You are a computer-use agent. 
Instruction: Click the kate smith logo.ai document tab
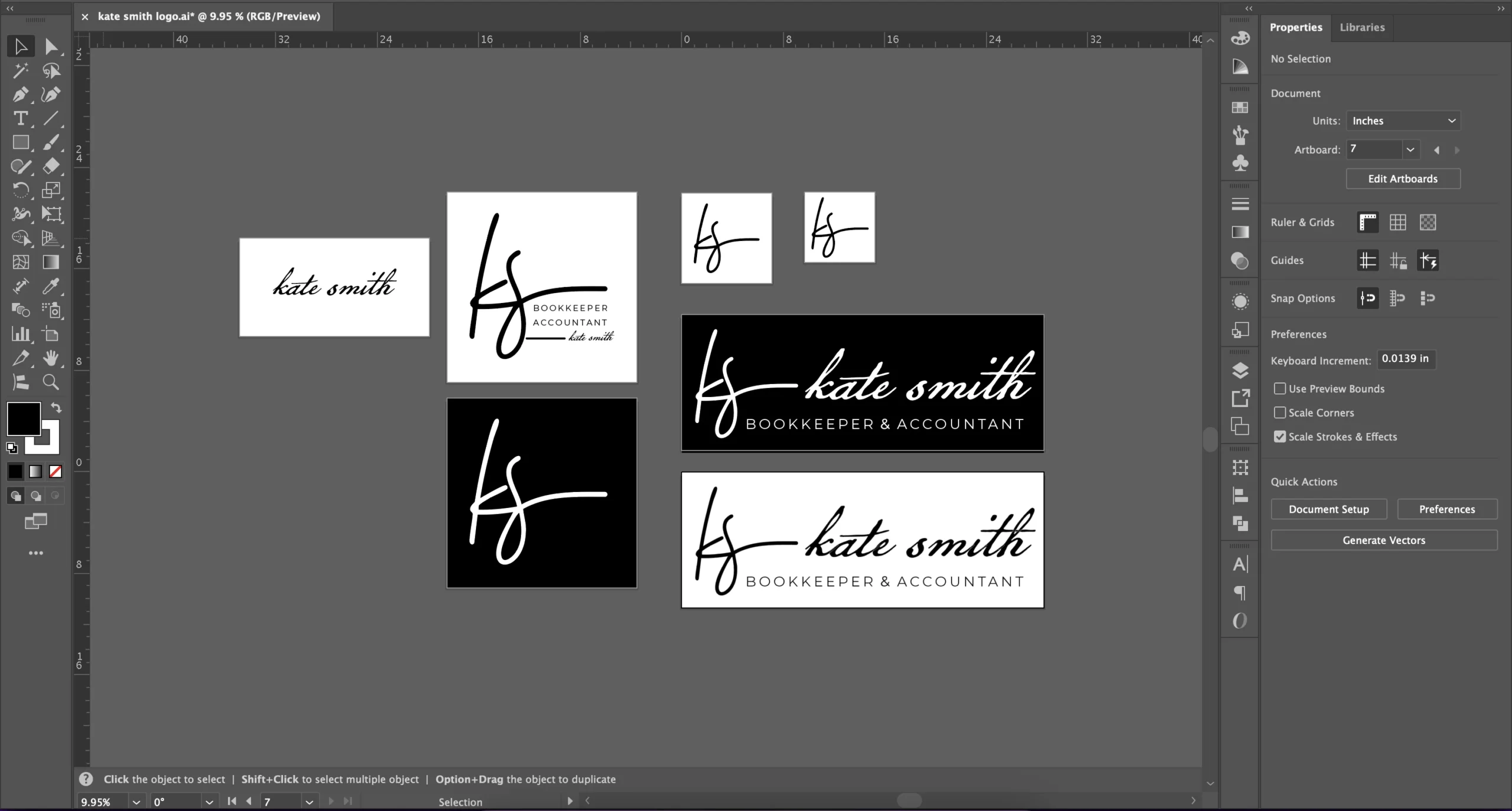pos(208,17)
